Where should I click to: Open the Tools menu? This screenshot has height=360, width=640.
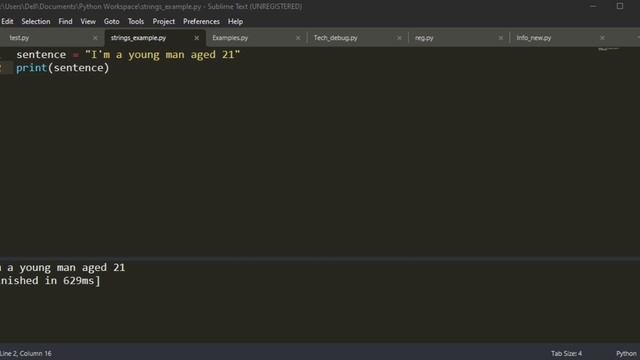pos(136,21)
